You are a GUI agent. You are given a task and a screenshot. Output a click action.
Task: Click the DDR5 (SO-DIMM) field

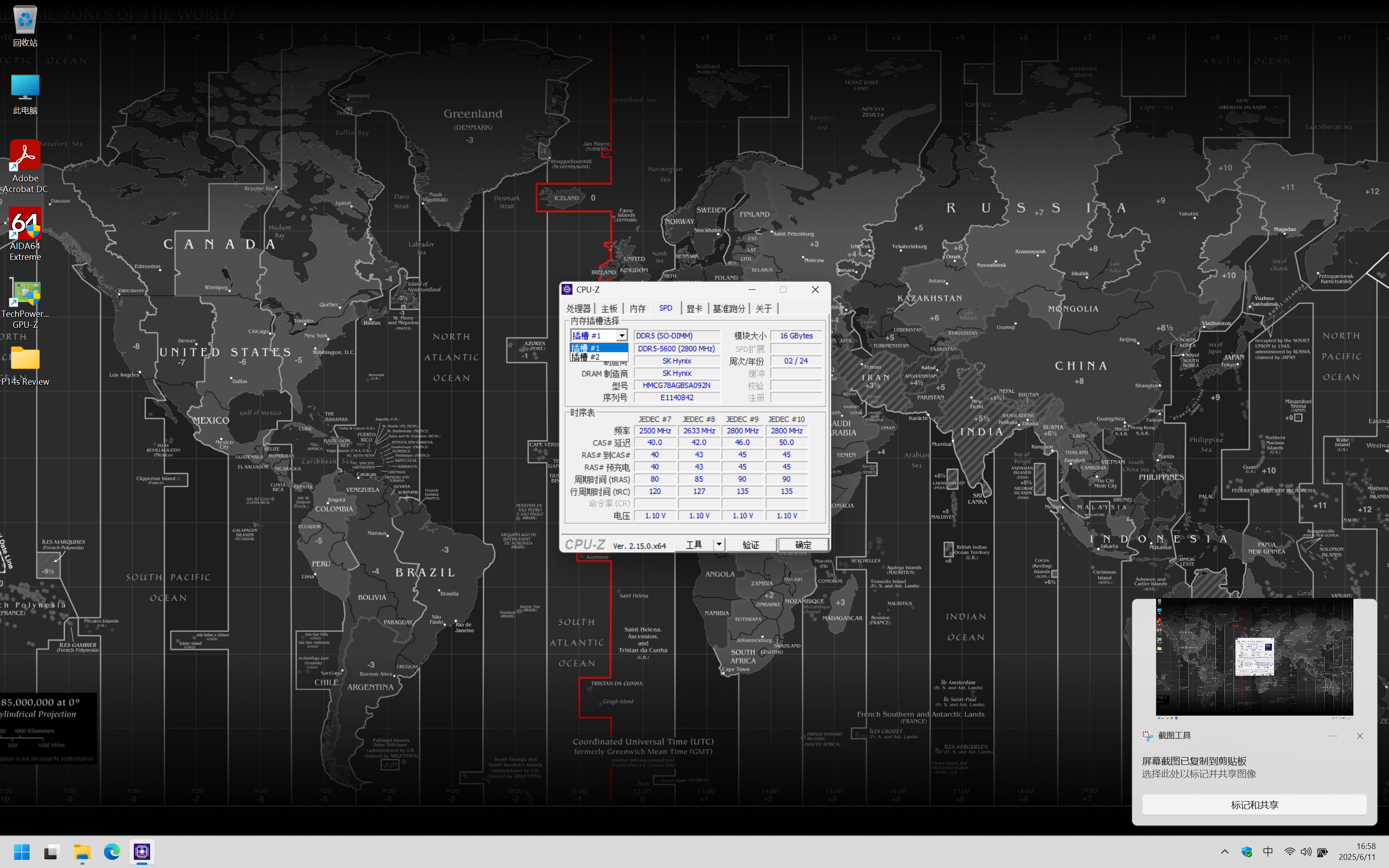click(x=677, y=336)
